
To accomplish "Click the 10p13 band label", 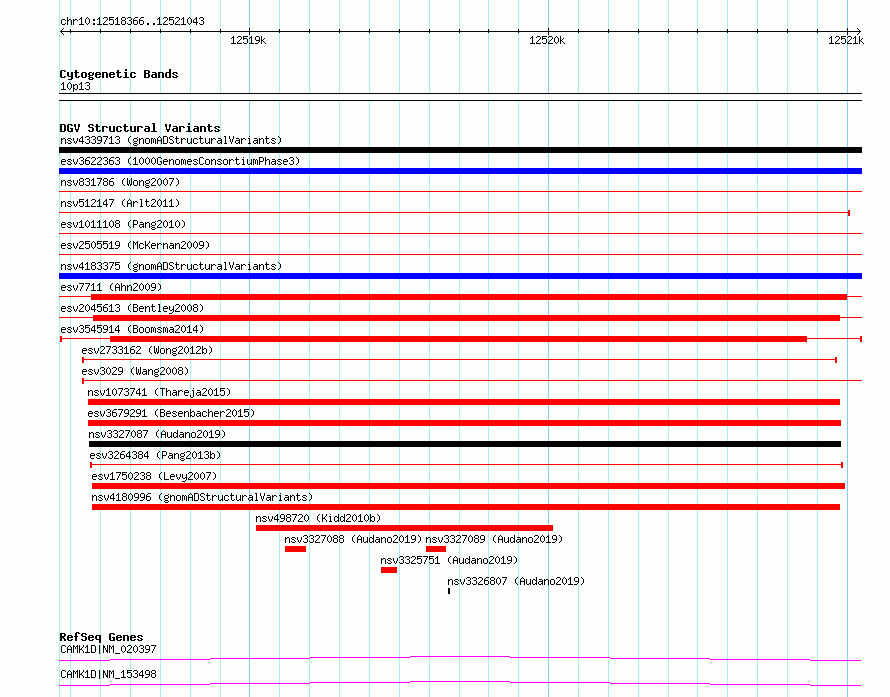I will pyautogui.click(x=75, y=86).
